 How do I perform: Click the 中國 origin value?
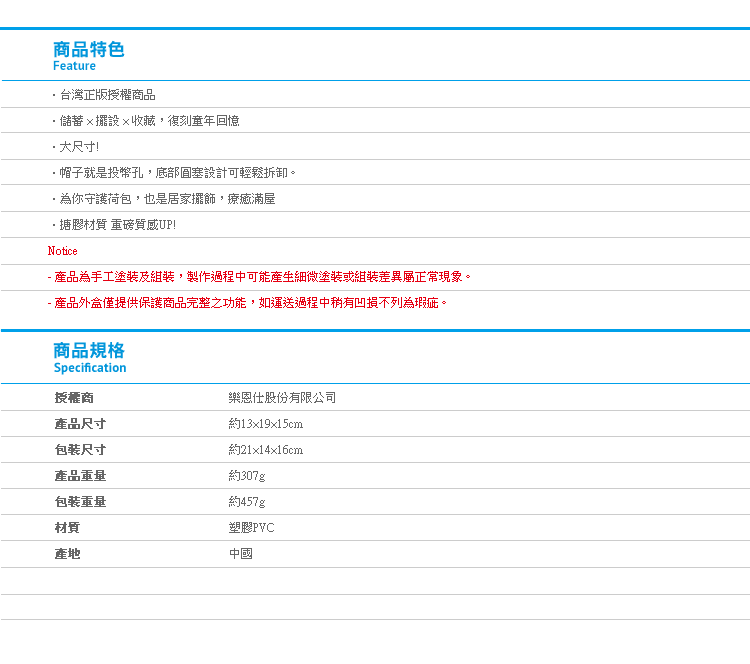point(240,554)
